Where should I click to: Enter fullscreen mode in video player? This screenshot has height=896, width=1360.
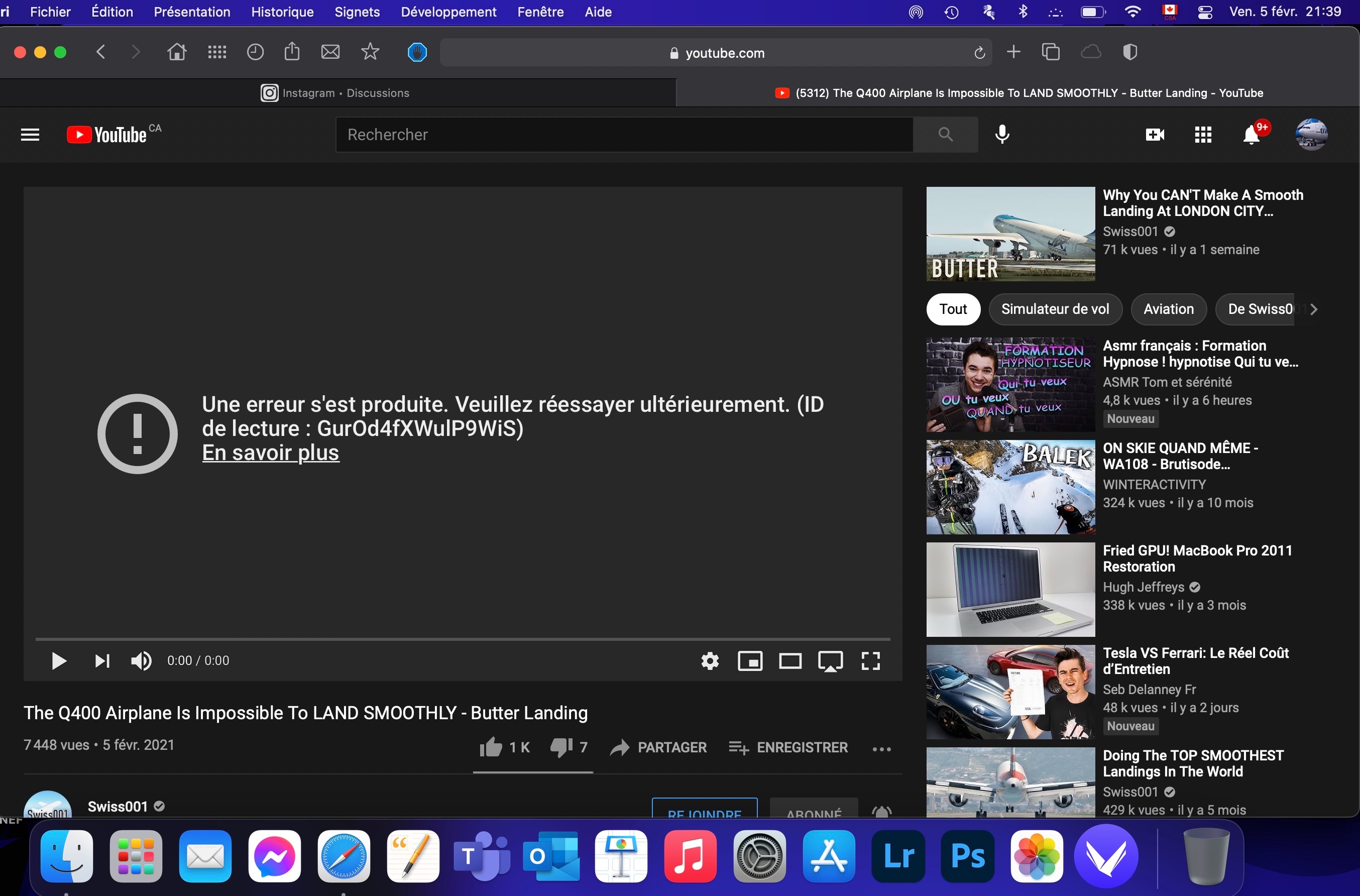tap(870, 661)
